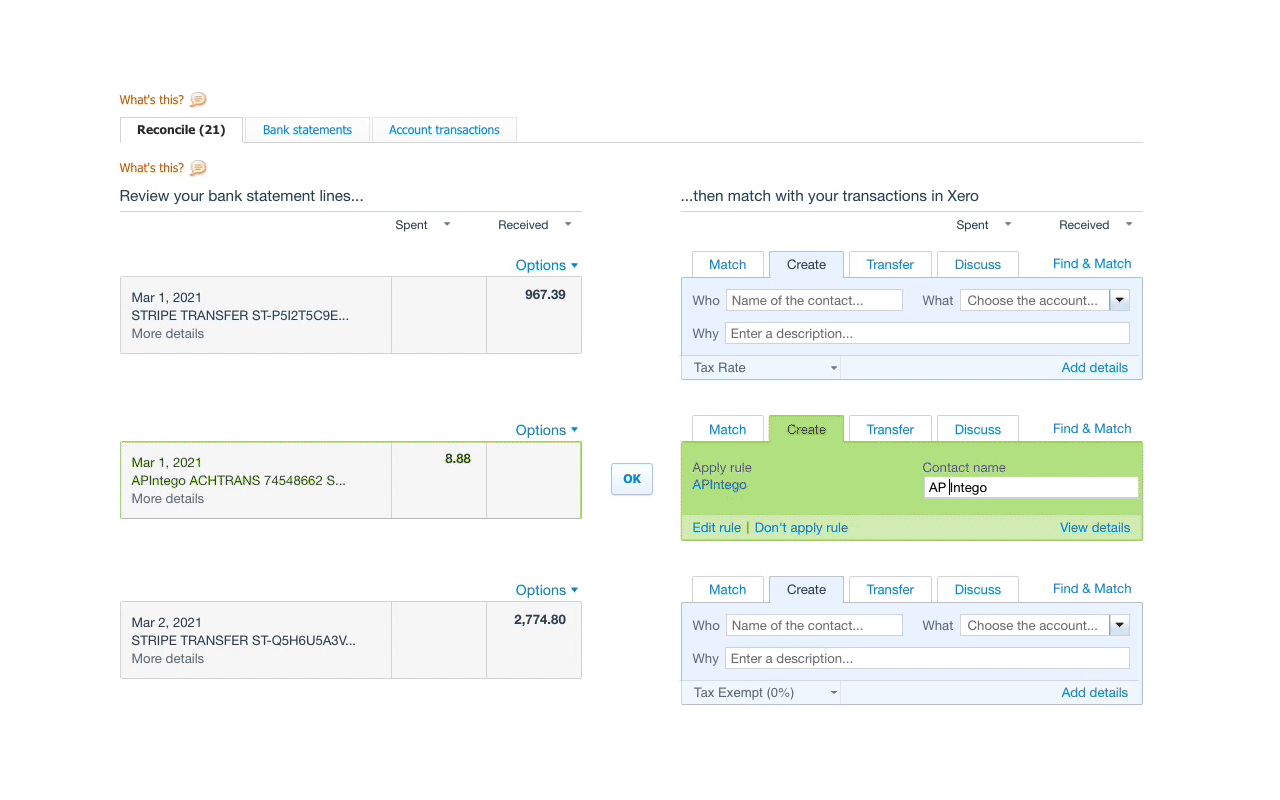Open the Account transactions tab
Viewport: 1280px width, 800px height.
point(444,130)
